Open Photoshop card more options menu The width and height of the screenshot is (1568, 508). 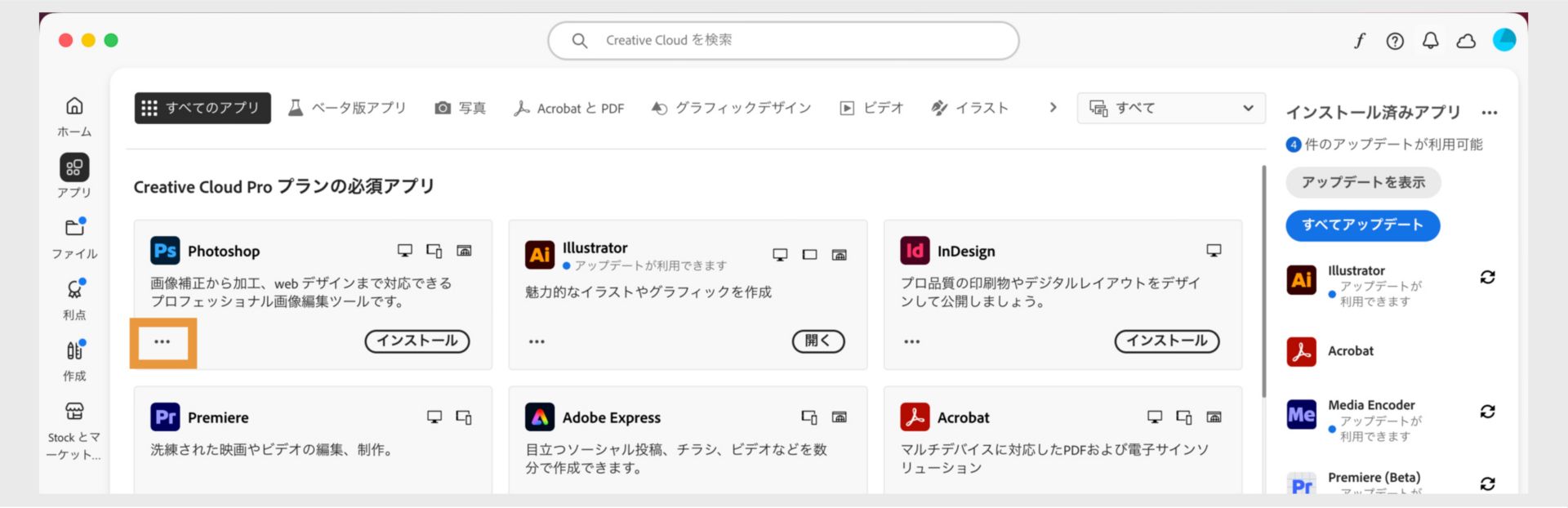click(x=163, y=342)
